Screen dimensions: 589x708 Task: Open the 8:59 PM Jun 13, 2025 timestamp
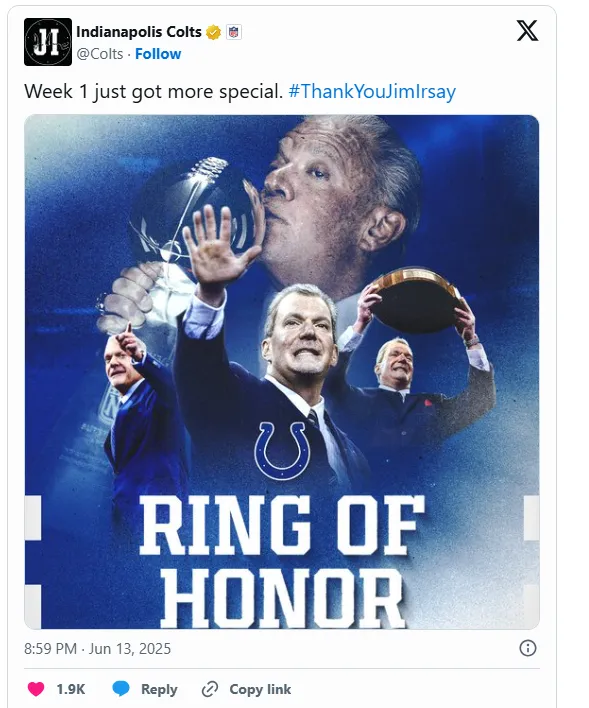[x=98, y=649]
